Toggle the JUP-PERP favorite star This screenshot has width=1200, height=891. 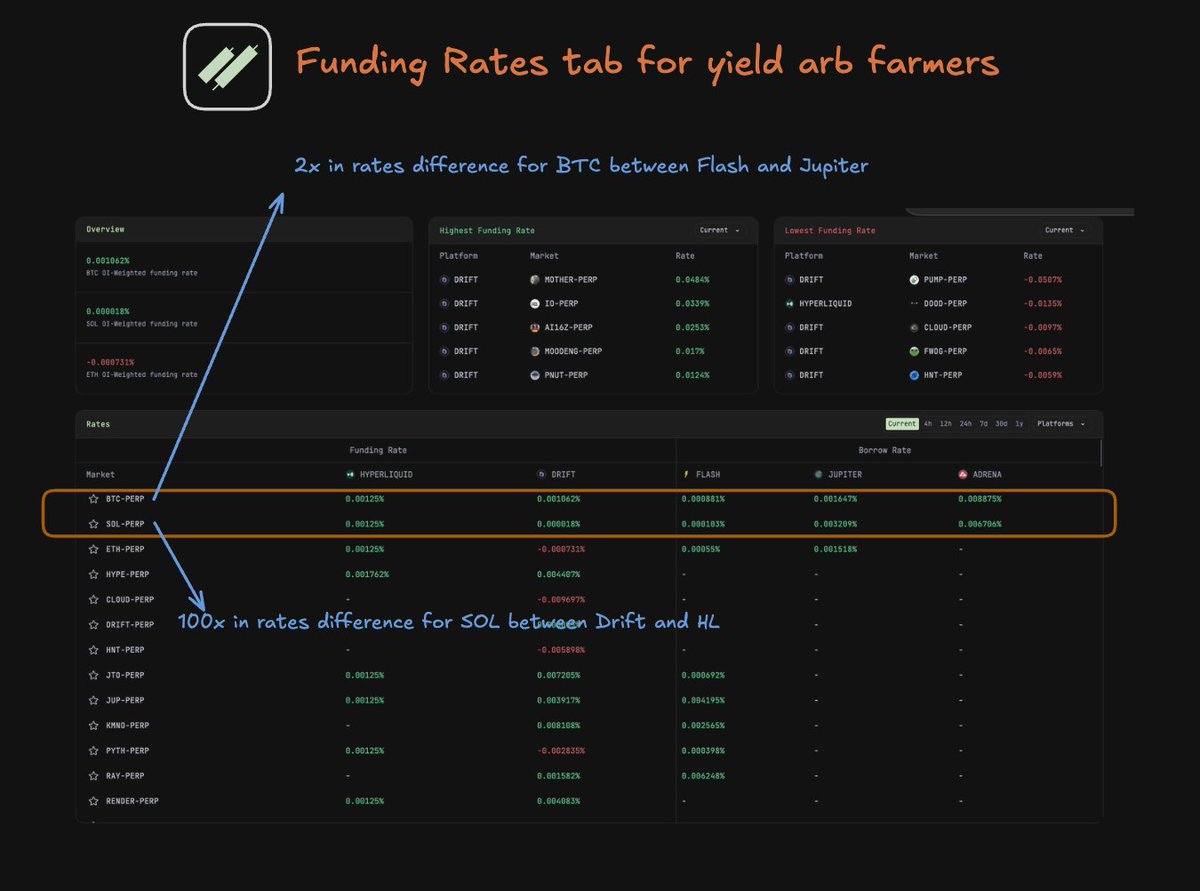93,700
